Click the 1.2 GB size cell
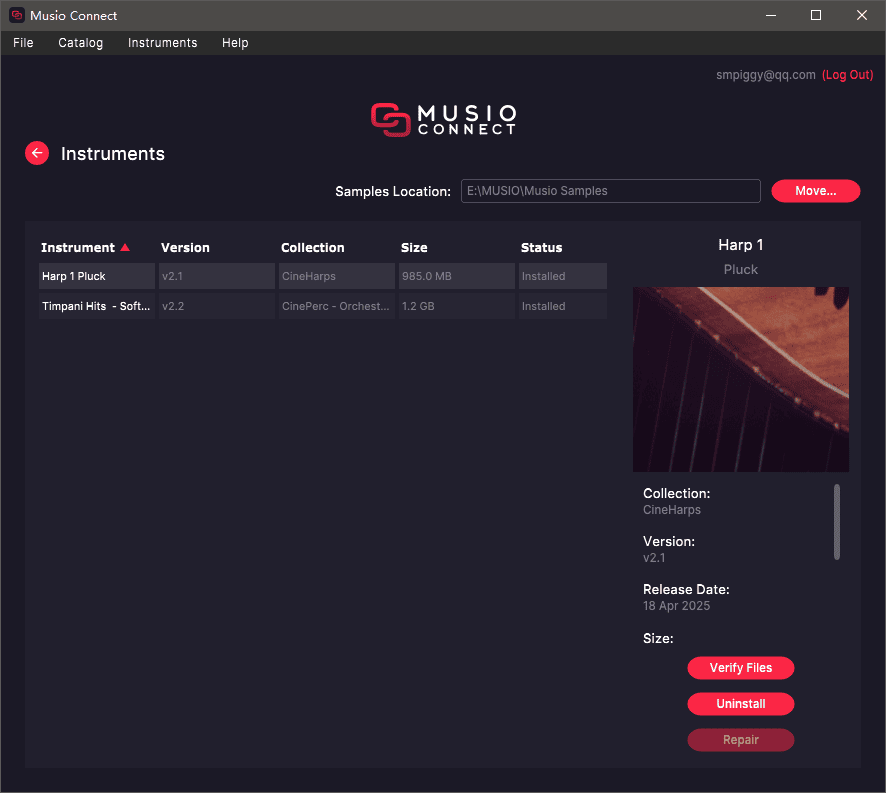886x793 pixels. pos(457,306)
